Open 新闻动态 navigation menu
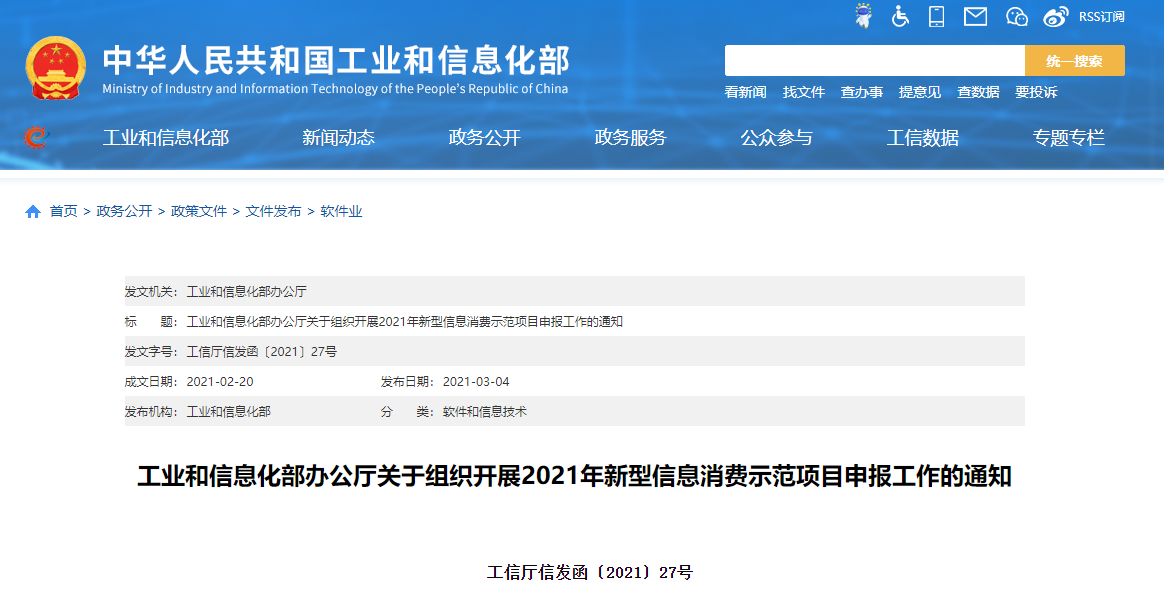1164x603 pixels. point(339,138)
